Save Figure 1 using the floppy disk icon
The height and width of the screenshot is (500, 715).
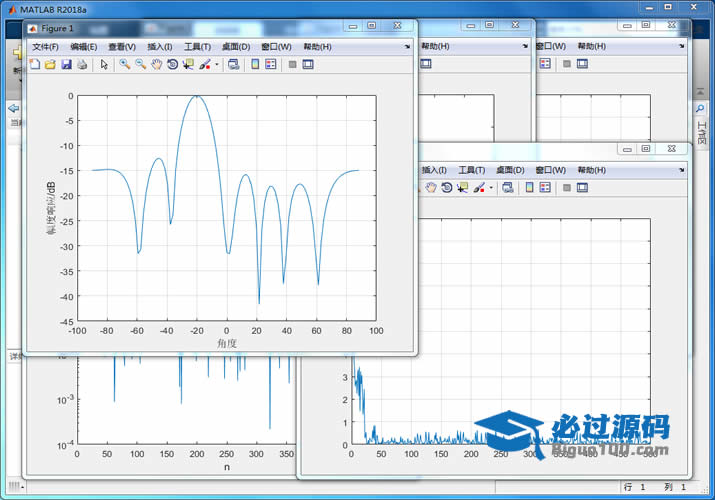click(x=66, y=65)
